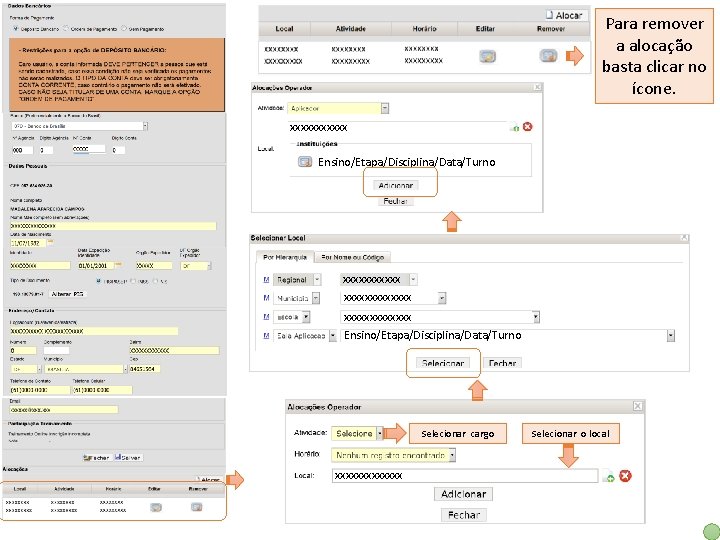Click the Nome mãe completo input field
720x540 pixels.
[113, 226]
